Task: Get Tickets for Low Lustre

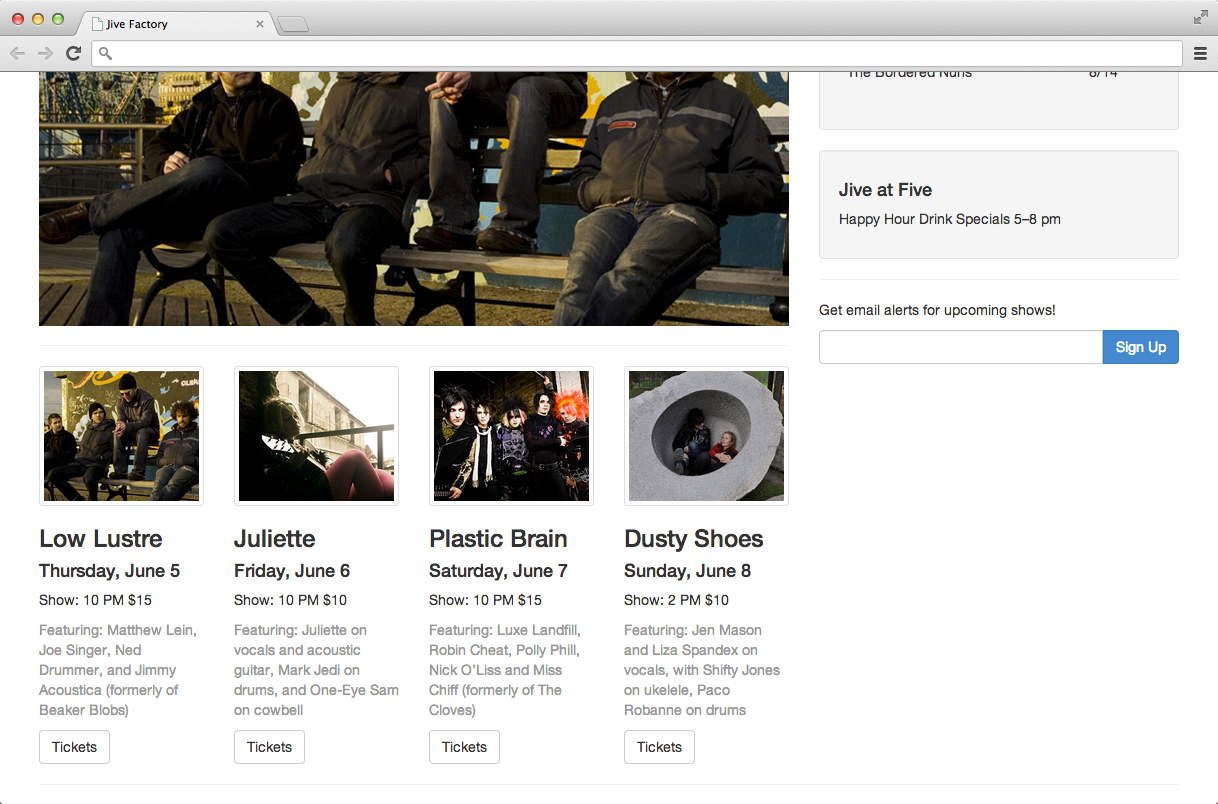Action: (x=74, y=747)
